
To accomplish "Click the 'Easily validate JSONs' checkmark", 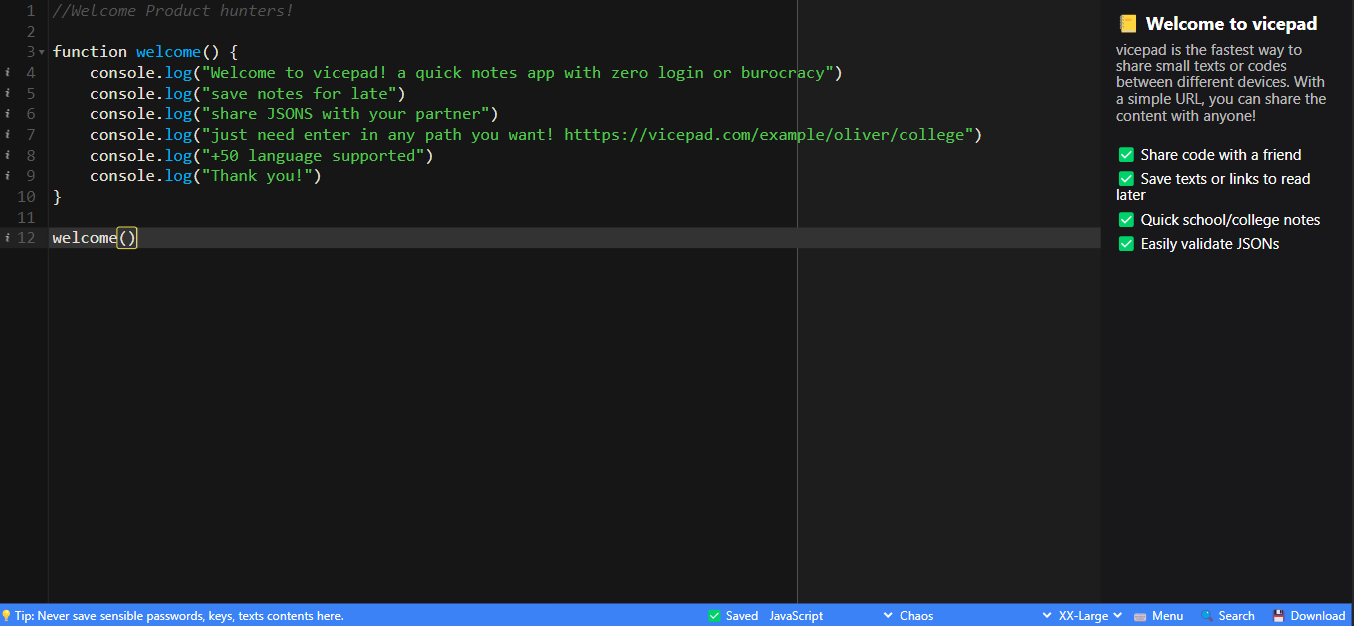I will (x=1126, y=244).
